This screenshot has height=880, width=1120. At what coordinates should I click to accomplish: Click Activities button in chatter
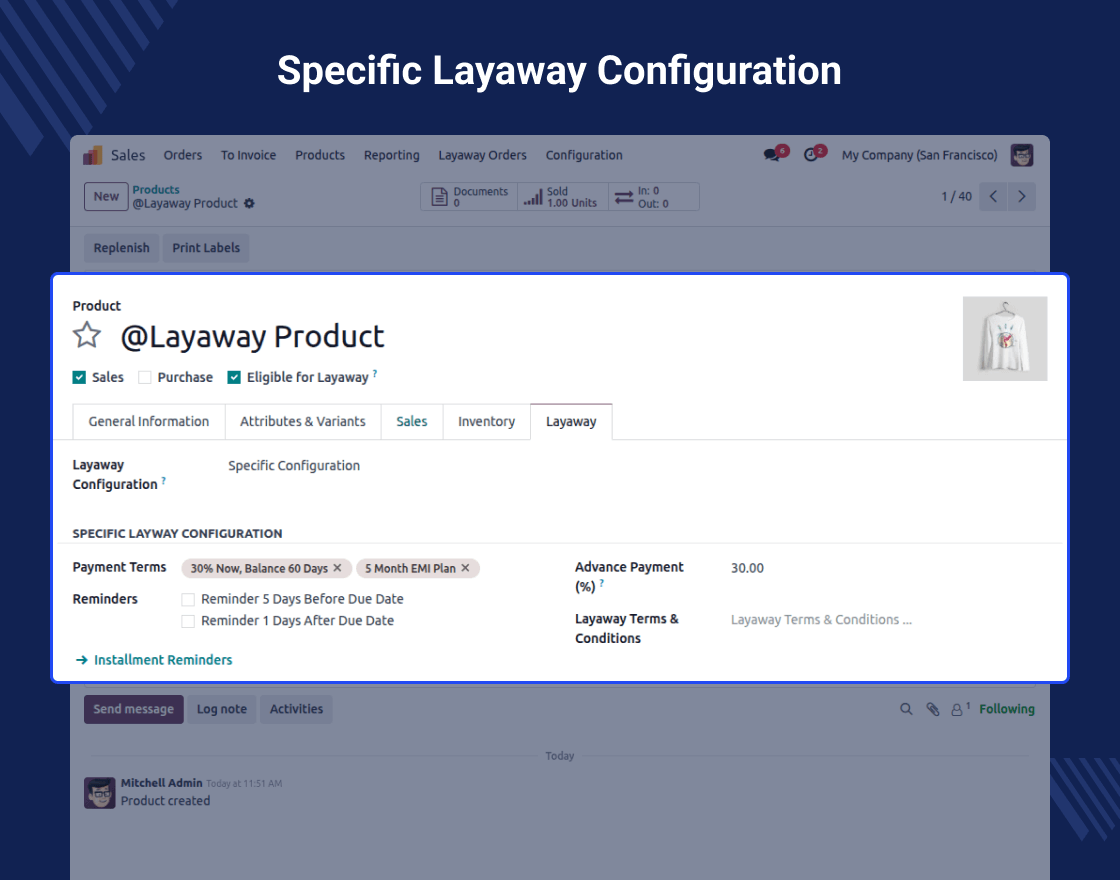296,709
